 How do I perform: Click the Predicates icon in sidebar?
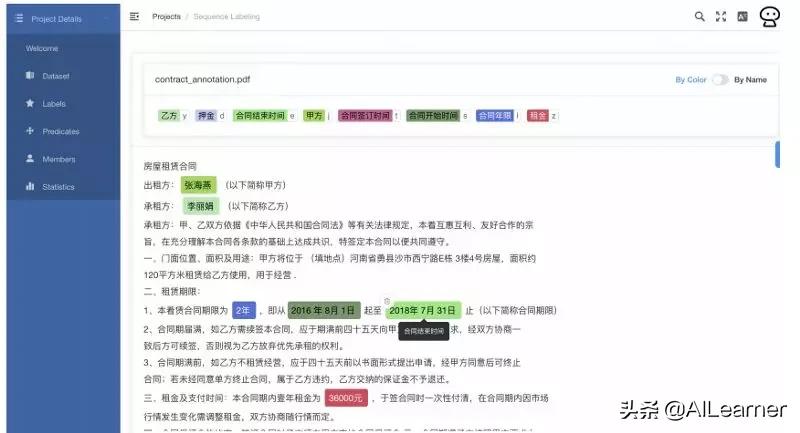coord(30,131)
